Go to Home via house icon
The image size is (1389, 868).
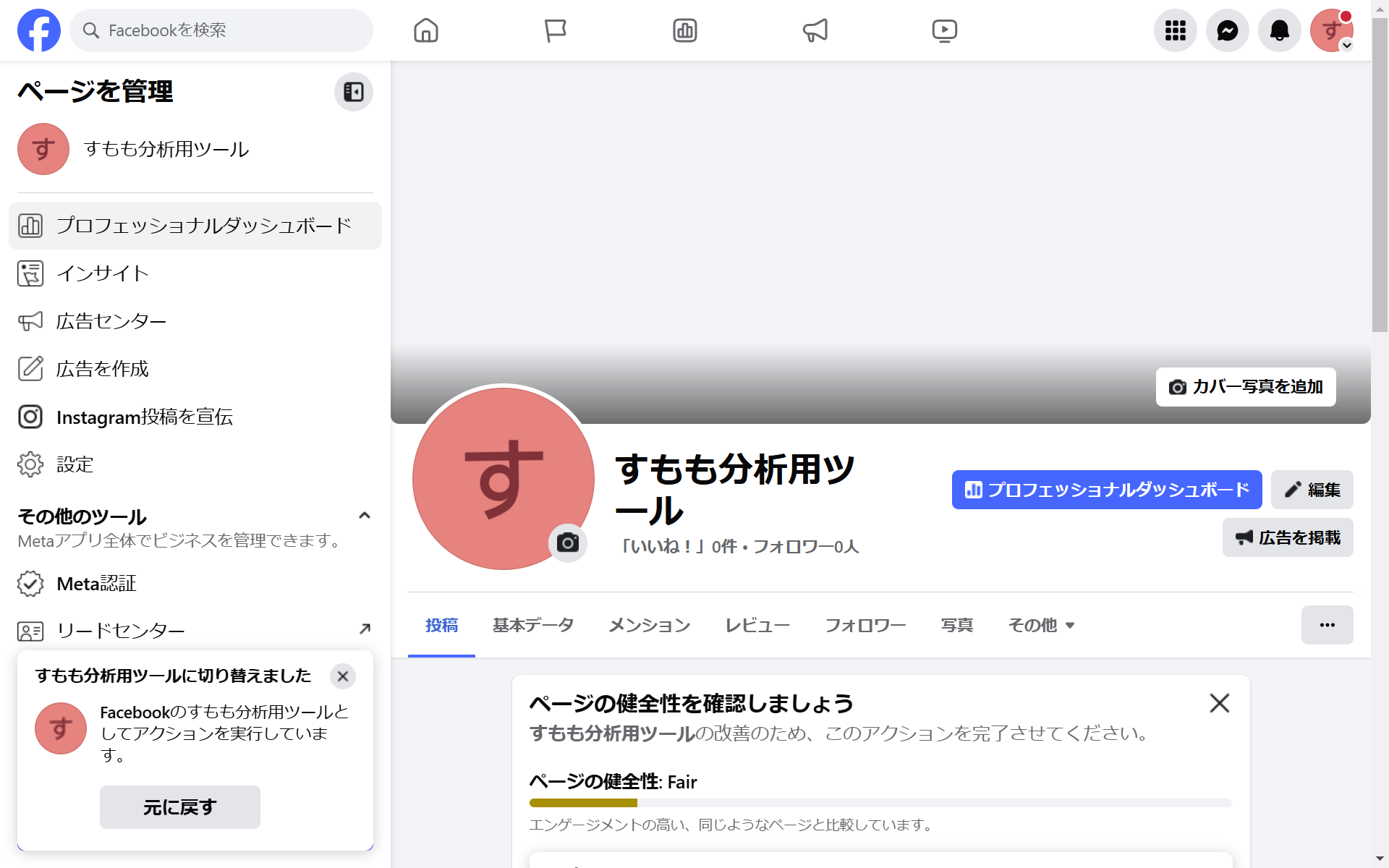(x=426, y=30)
